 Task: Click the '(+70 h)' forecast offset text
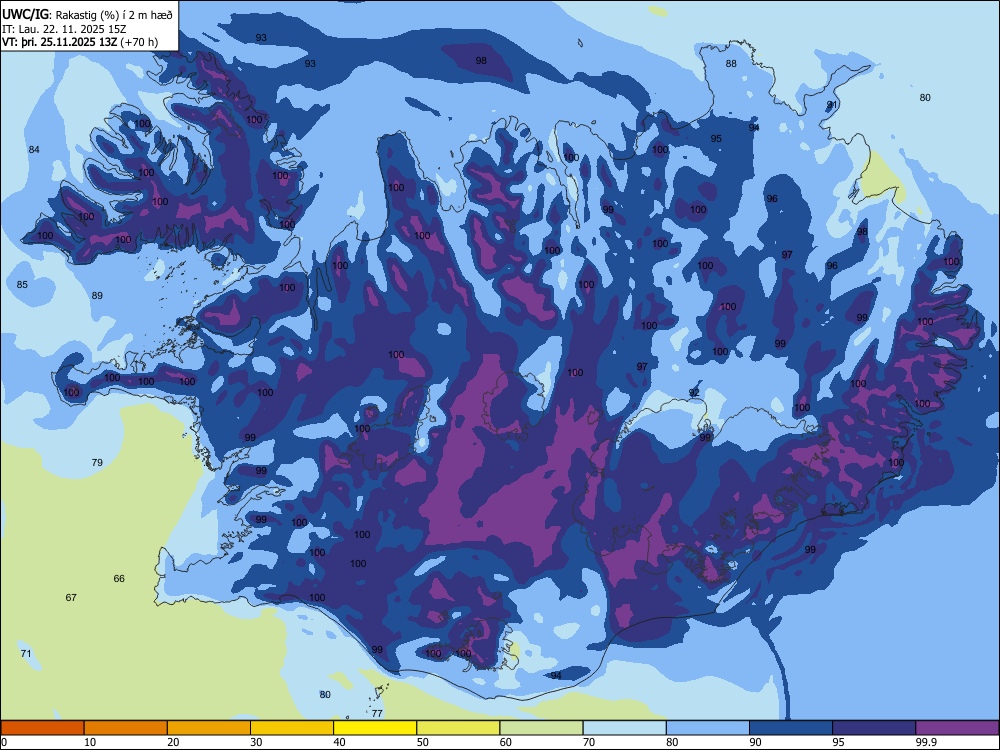139,43
